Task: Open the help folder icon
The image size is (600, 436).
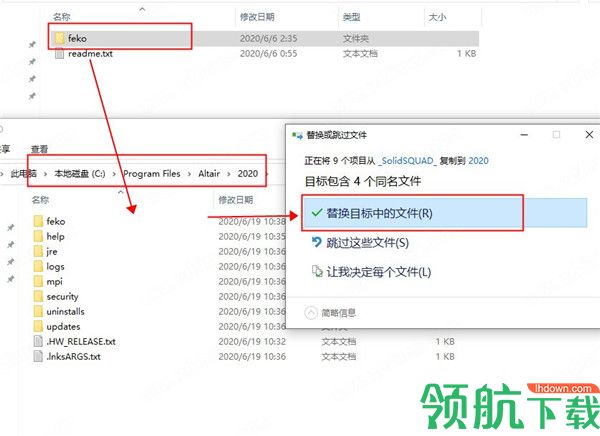Action: (38, 236)
